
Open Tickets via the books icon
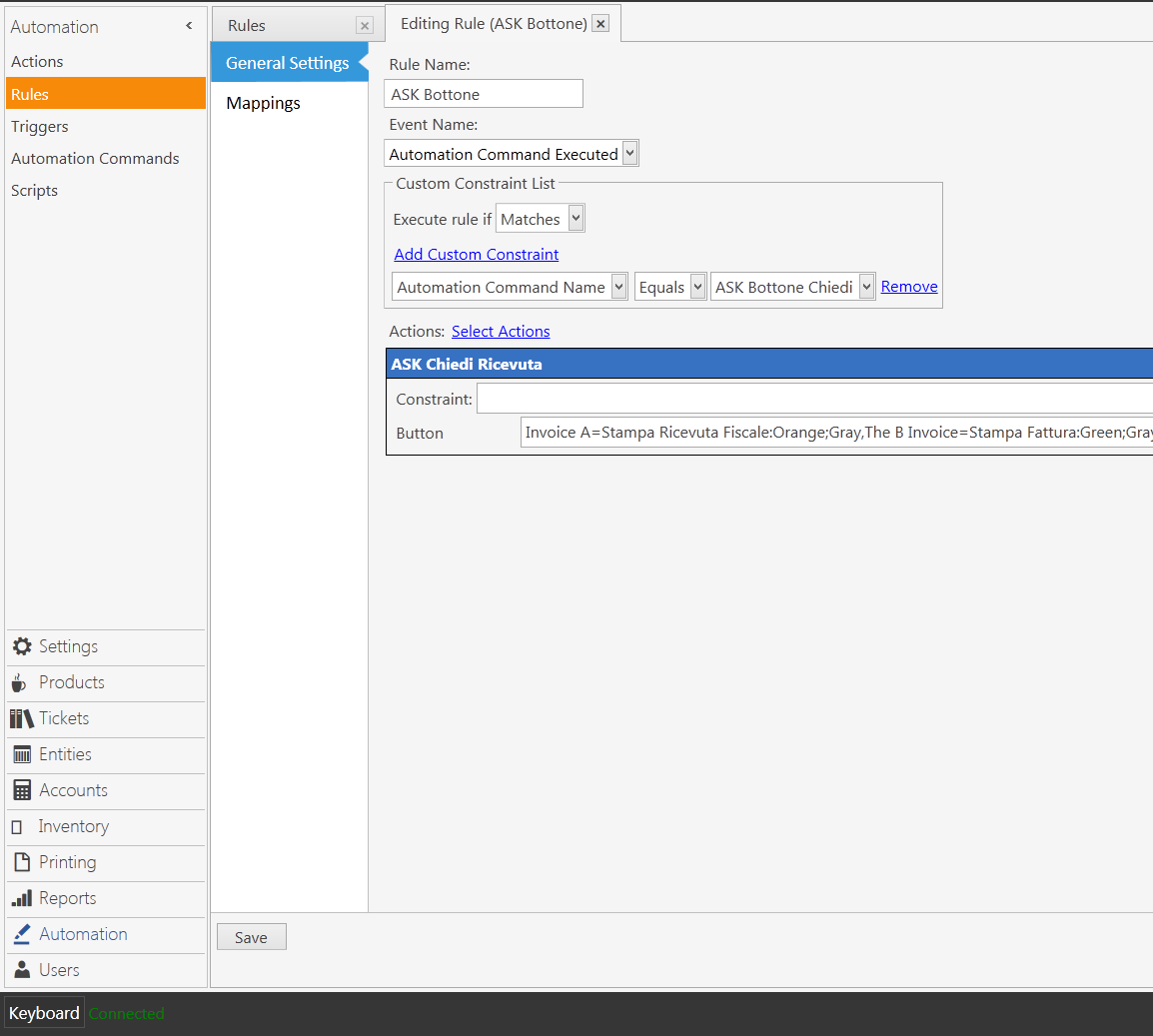tap(21, 718)
